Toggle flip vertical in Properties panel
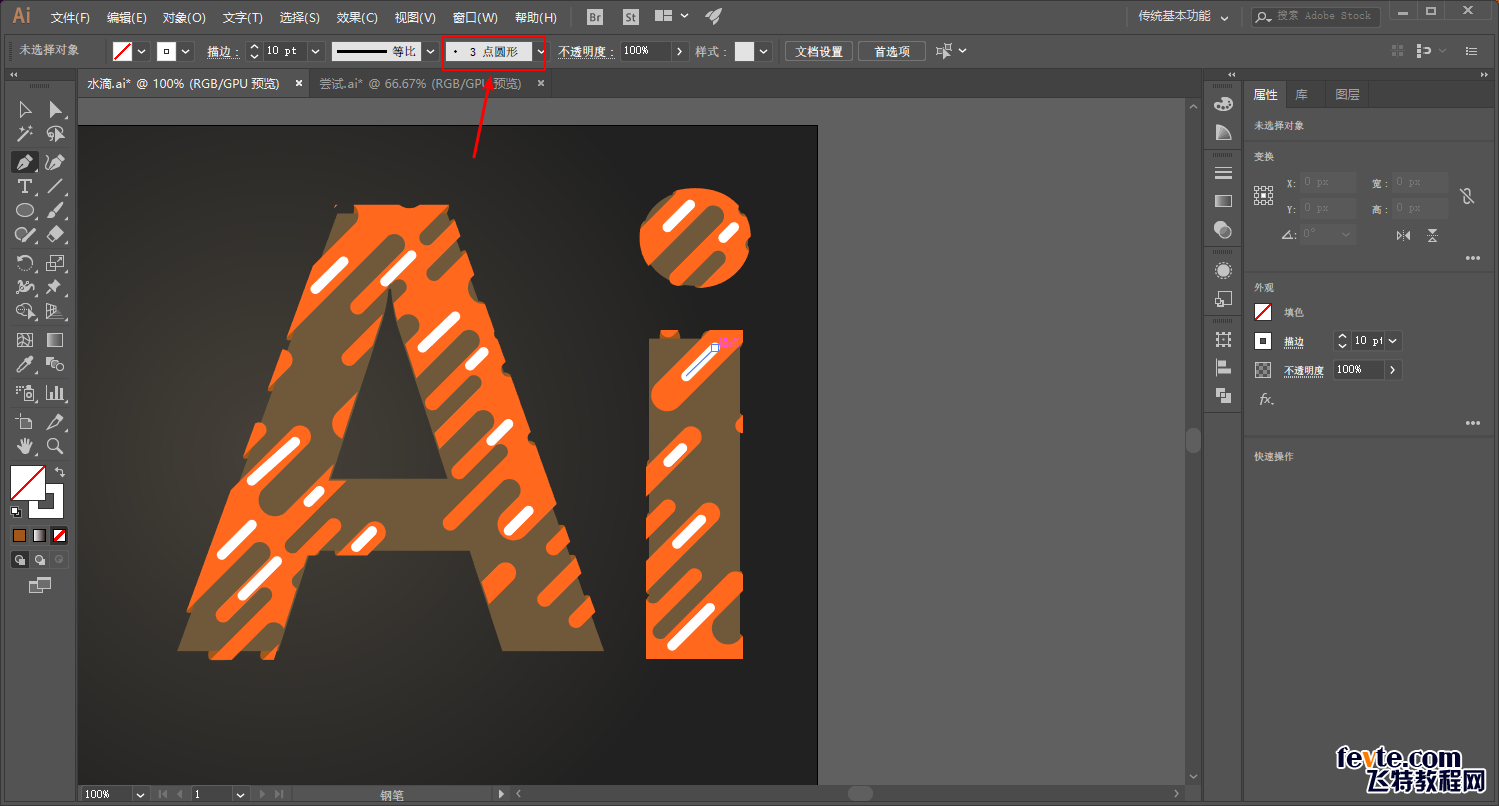 pos(1433,235)
